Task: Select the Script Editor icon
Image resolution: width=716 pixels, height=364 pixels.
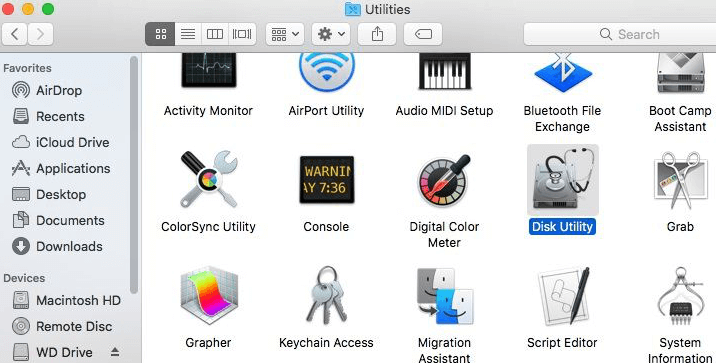Action: (x=563, y=296)
